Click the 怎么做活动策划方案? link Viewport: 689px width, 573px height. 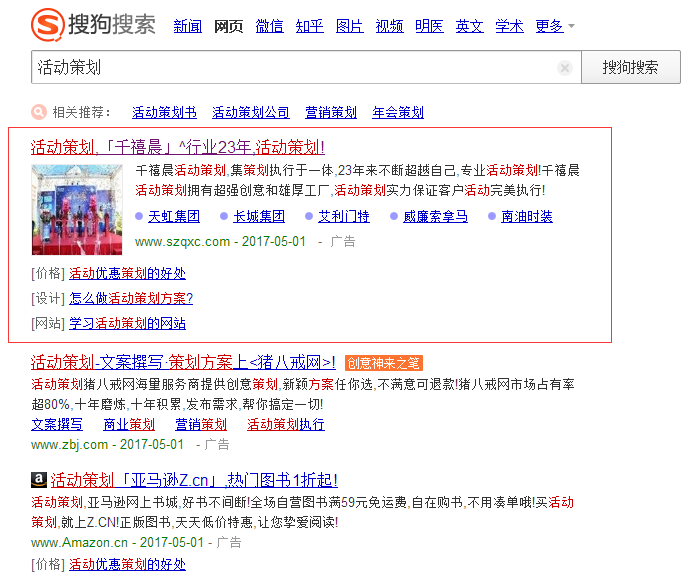(x=131, y=298)
